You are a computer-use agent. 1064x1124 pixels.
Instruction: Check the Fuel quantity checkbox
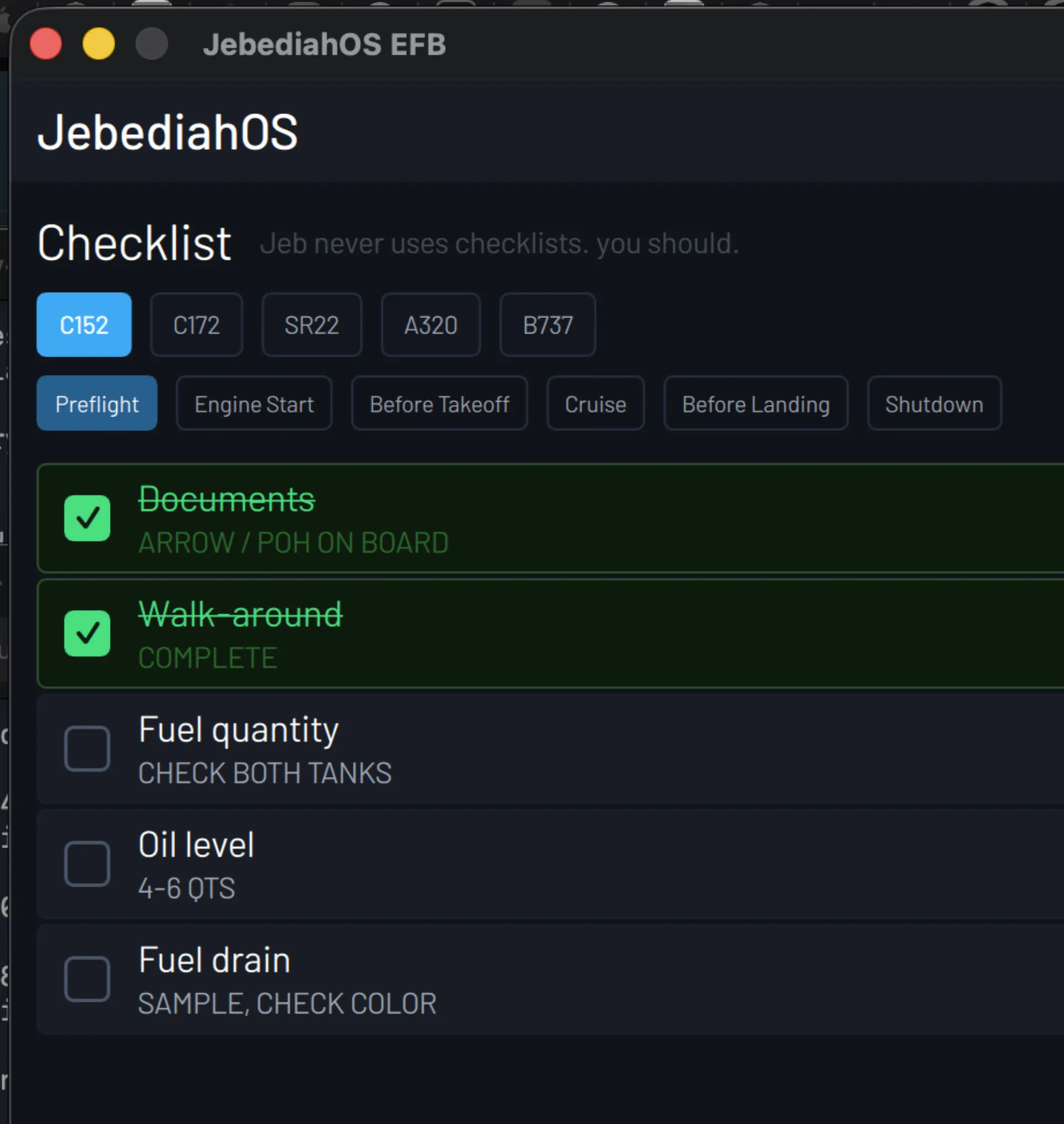(x=87, y=749)
